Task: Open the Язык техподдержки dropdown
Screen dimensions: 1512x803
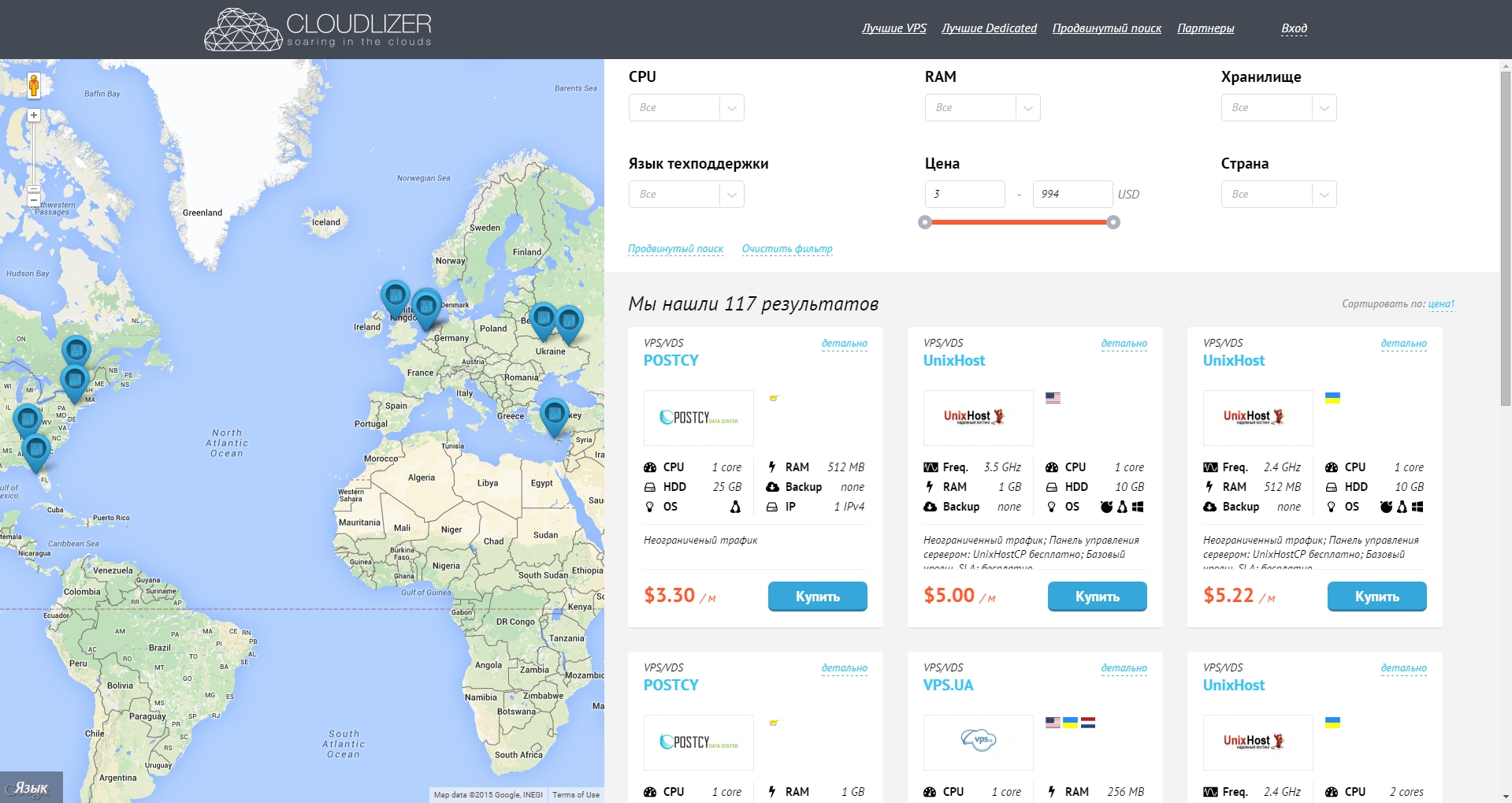Action: tap(686, 195)
